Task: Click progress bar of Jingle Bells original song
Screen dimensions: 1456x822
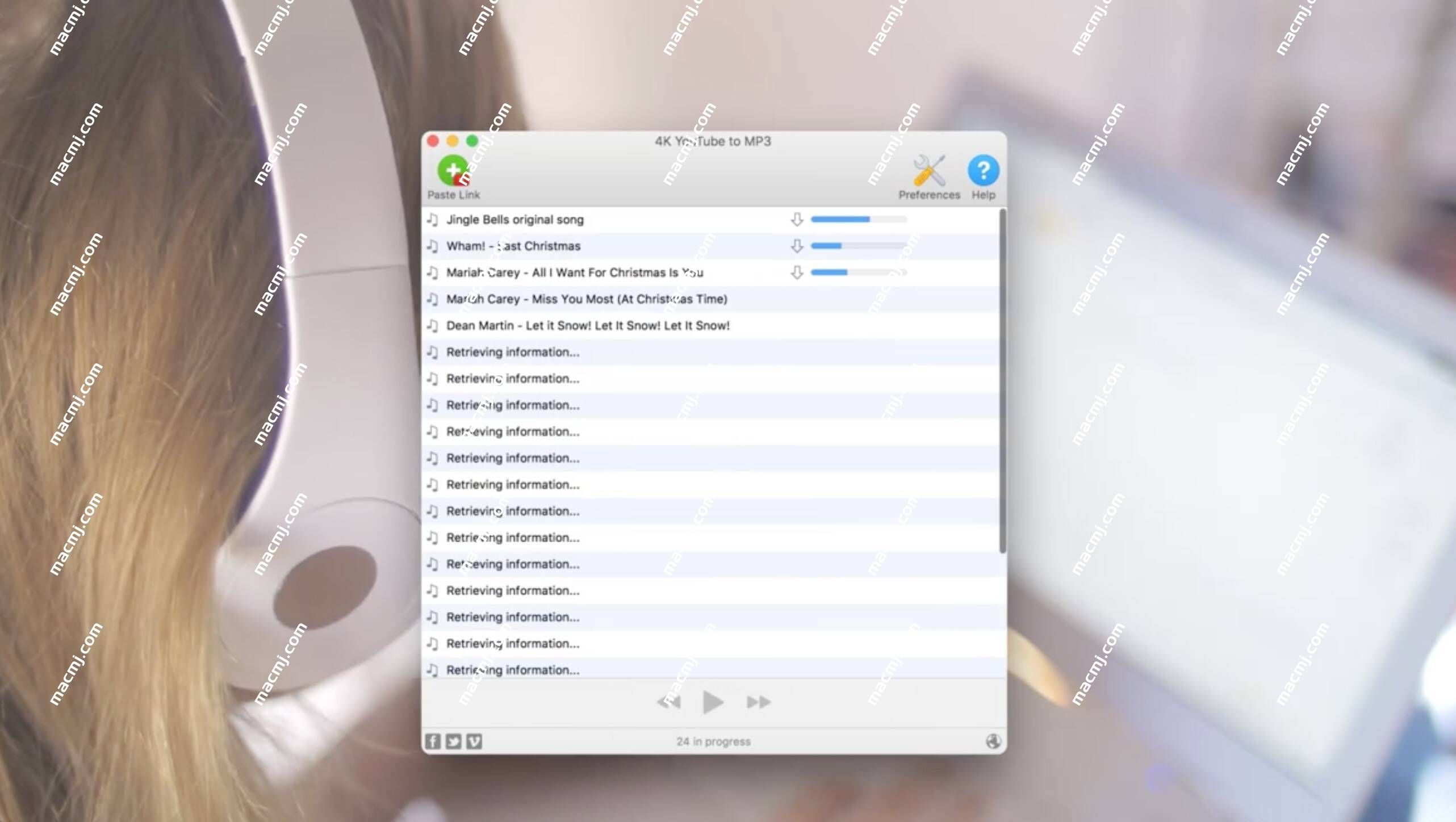Action: click(859, 219)
